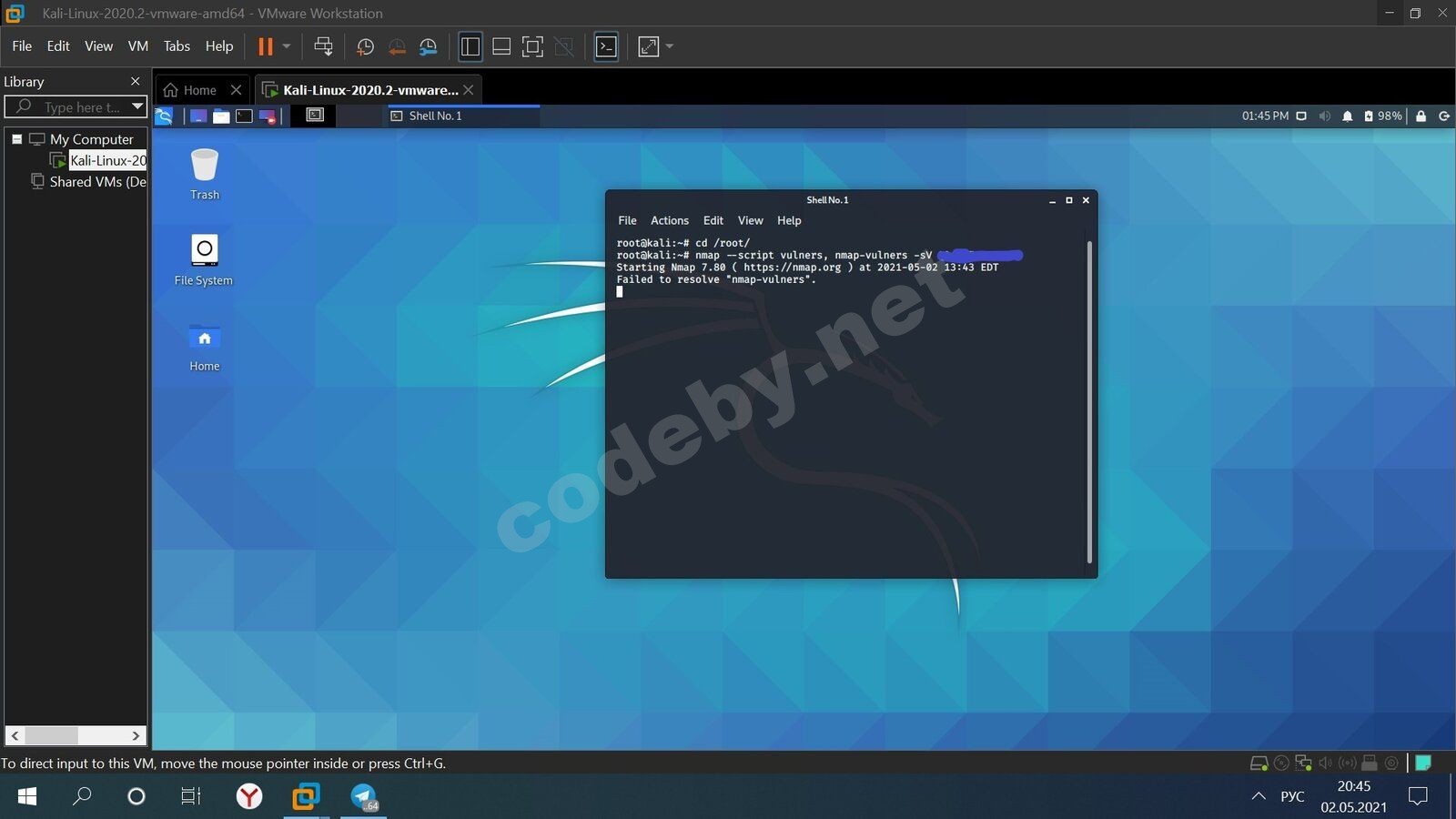Open the terminal View menu
Image resolution: width=1456 pixels, height=819 pixels.
(751, 220)
